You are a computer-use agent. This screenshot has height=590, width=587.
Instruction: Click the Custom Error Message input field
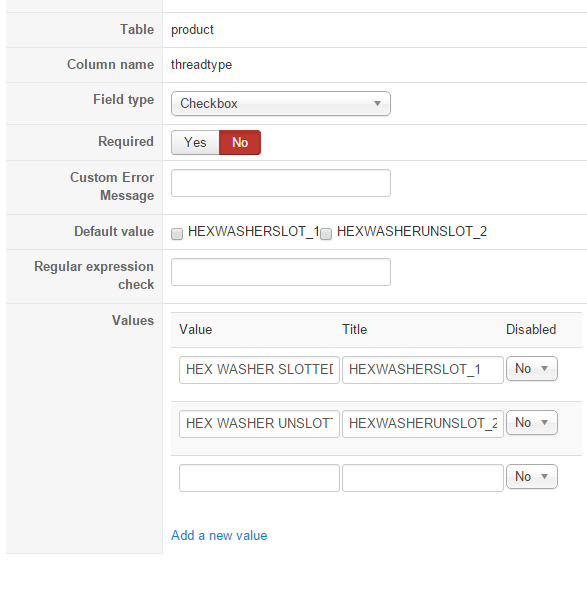pyautogui.click(x=281, y=183)
